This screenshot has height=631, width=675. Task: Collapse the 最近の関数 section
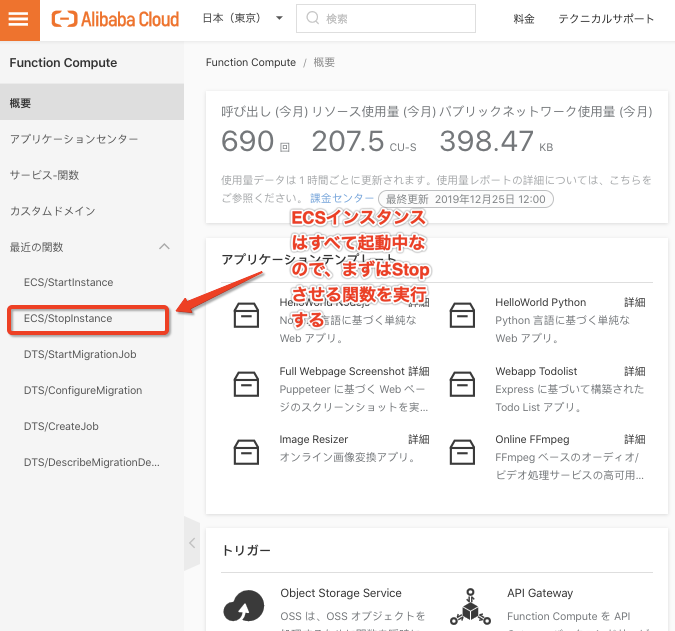(x=165, y=247)
